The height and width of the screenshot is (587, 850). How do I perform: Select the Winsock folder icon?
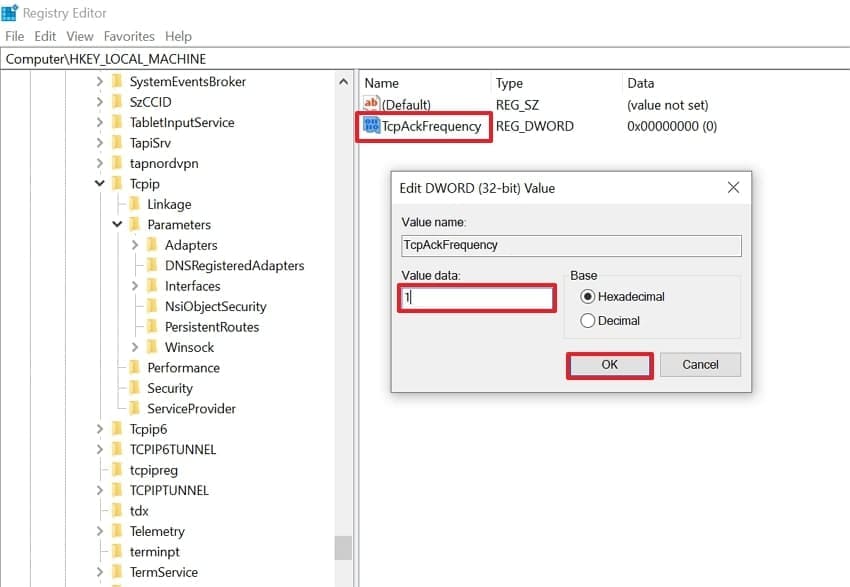152,347
